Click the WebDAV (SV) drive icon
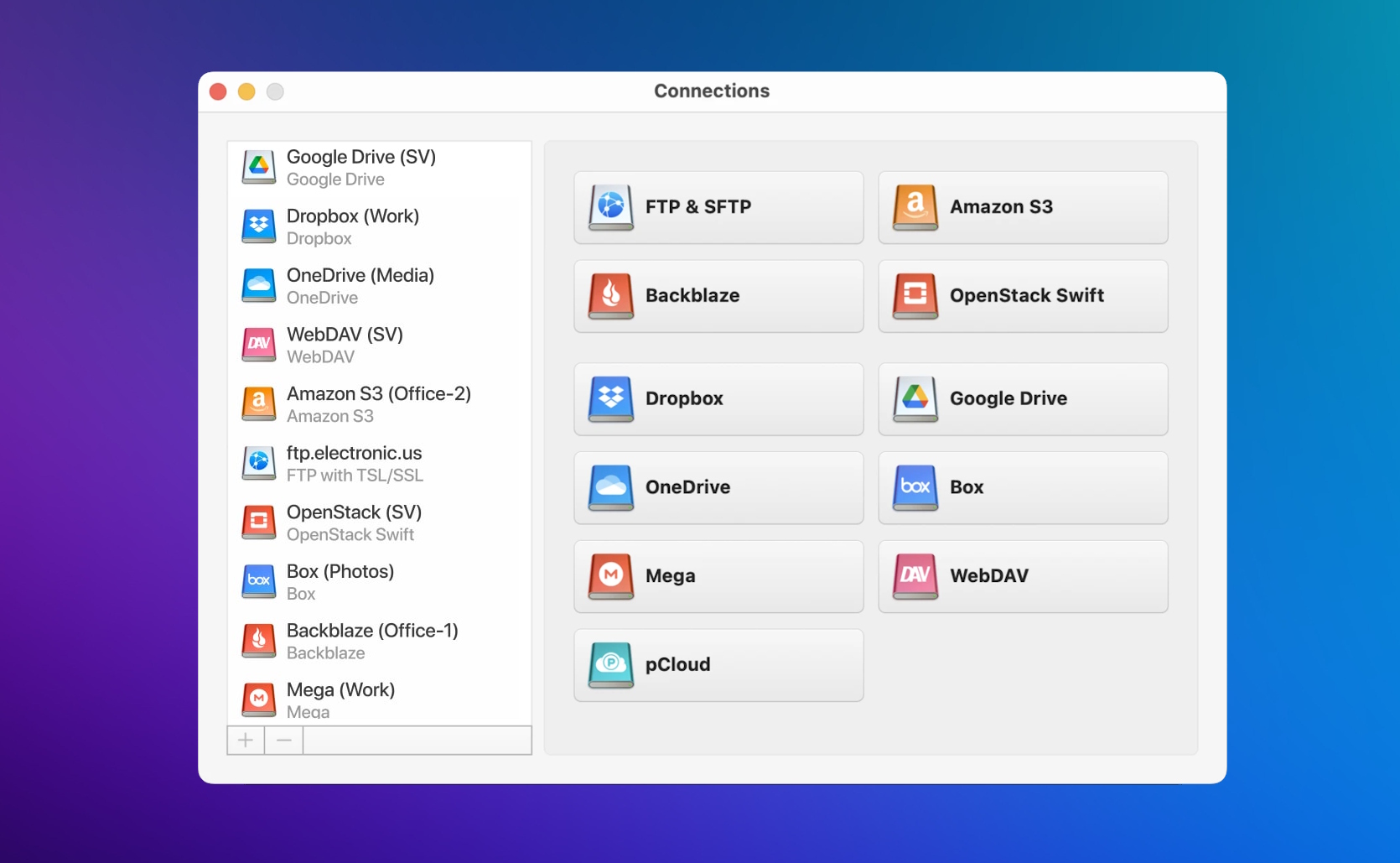This screenshot has width=1400, height=863. [259, 344]
